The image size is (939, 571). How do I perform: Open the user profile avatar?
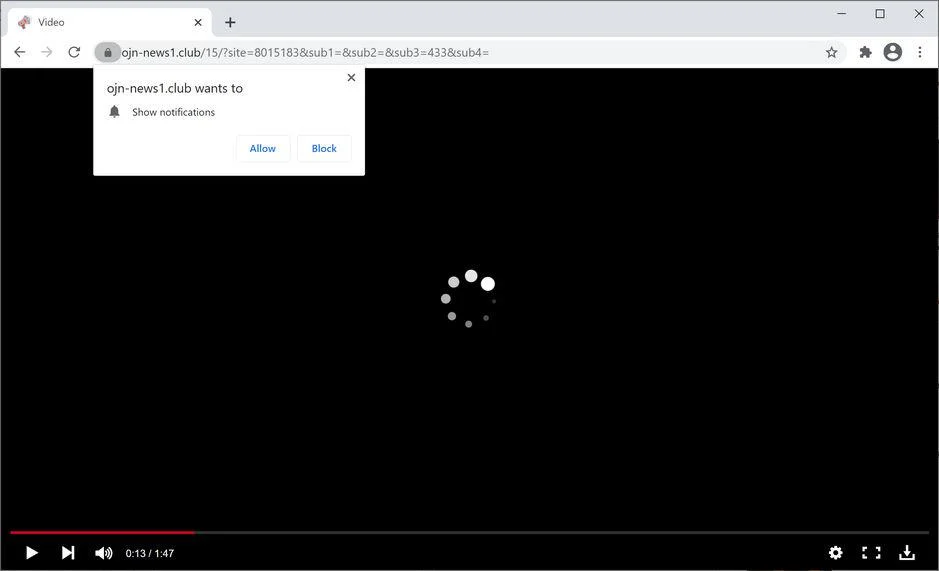(892, 52)
